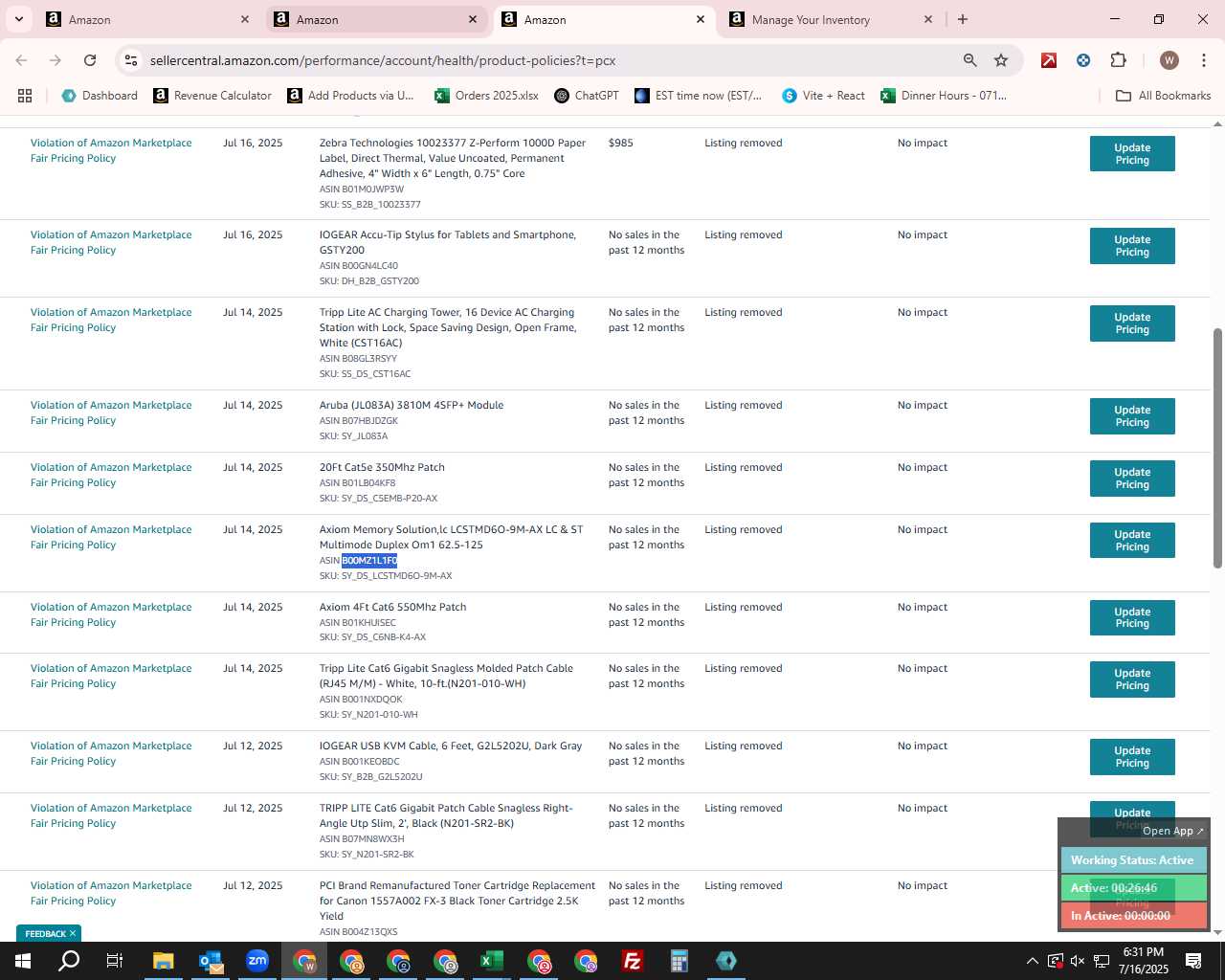The height and width of the screenshot is (980, 1225).
Task: Open policy link for Zebra Technologies row
Action: pos(111,150)
